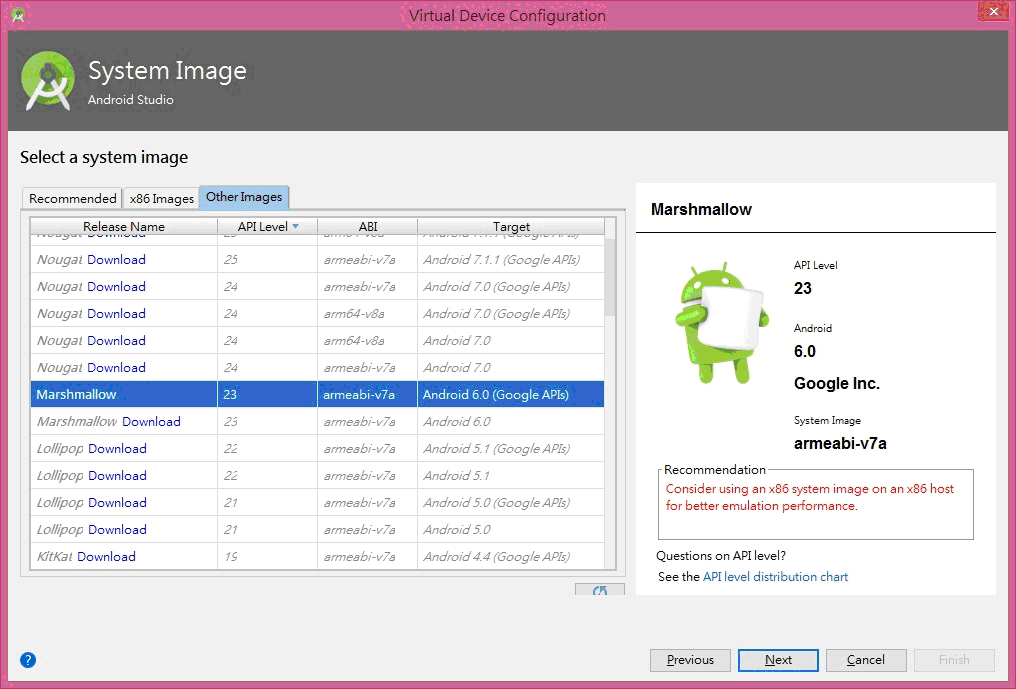1016x689 pixels.
Task: Click the 'Android 6.0 (Google APIs)' target cell
Action: point(511,394)
